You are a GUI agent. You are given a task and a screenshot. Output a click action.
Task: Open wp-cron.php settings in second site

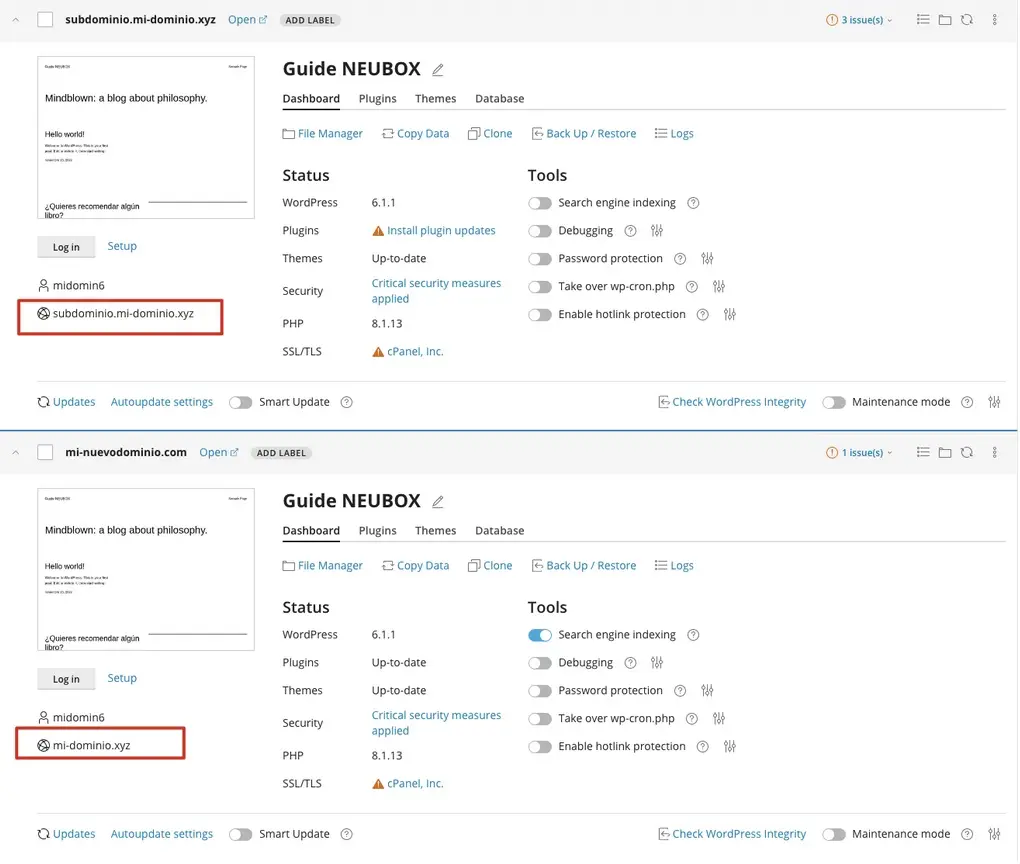pyautogui.click(x=718, y=718)
